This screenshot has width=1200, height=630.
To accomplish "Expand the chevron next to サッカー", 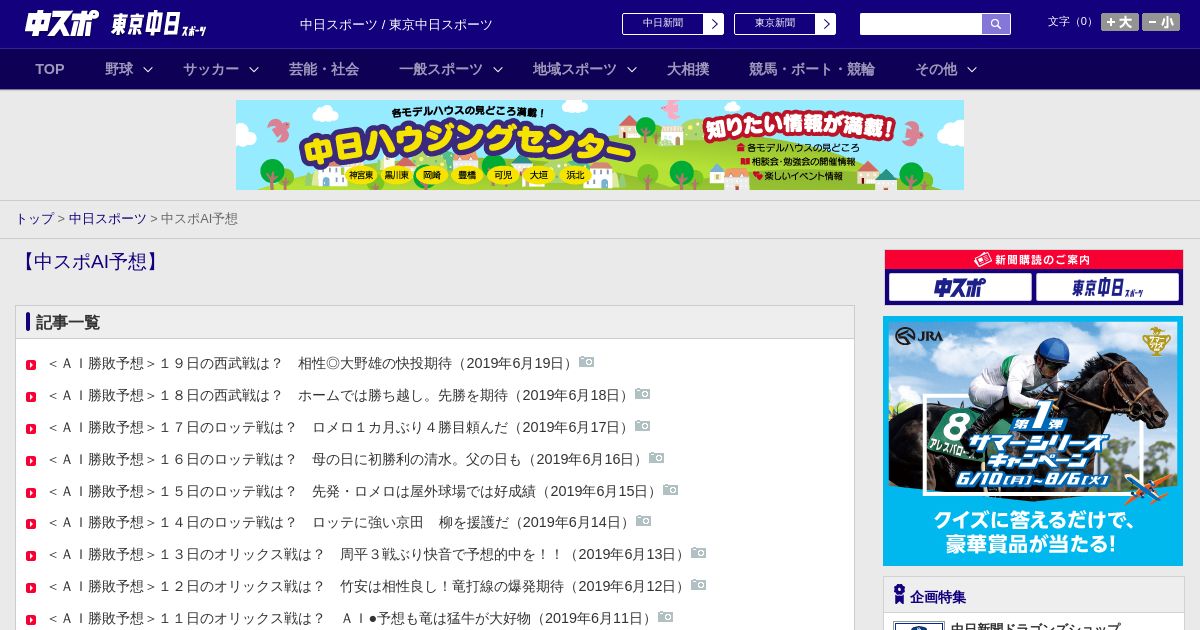I will [254, 69].
